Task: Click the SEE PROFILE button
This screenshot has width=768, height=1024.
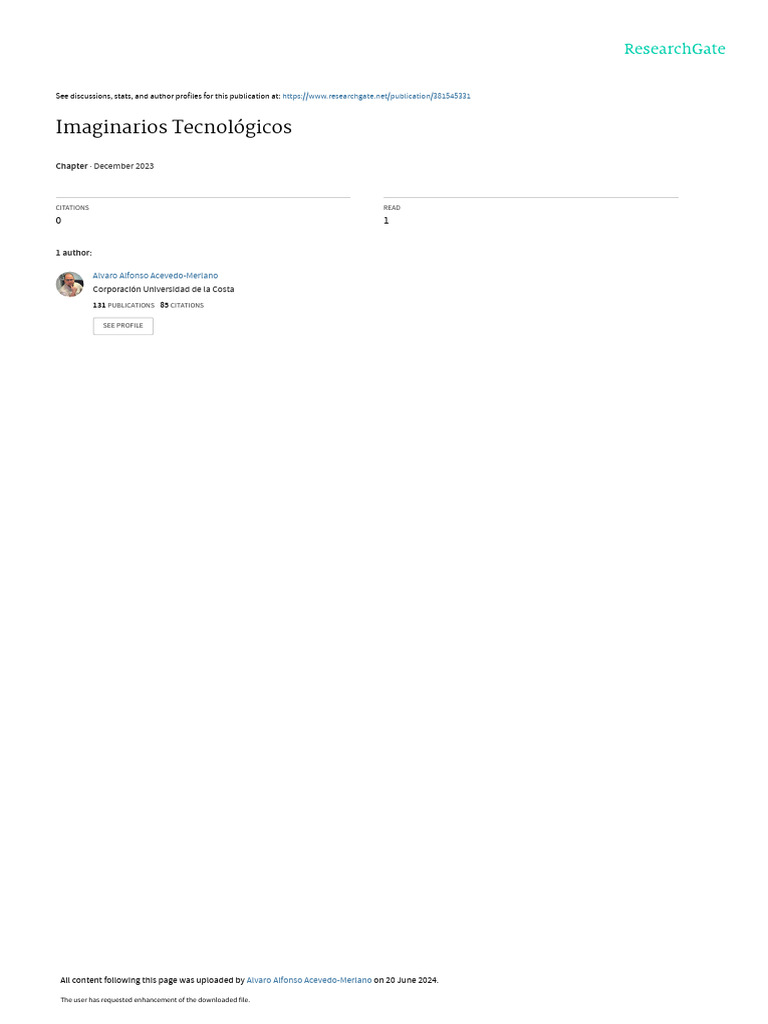Action: point(123,326)
